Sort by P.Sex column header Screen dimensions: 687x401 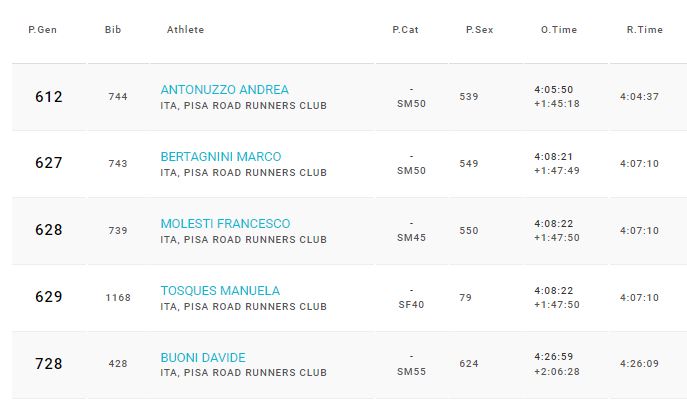click(x=479, y=30)
